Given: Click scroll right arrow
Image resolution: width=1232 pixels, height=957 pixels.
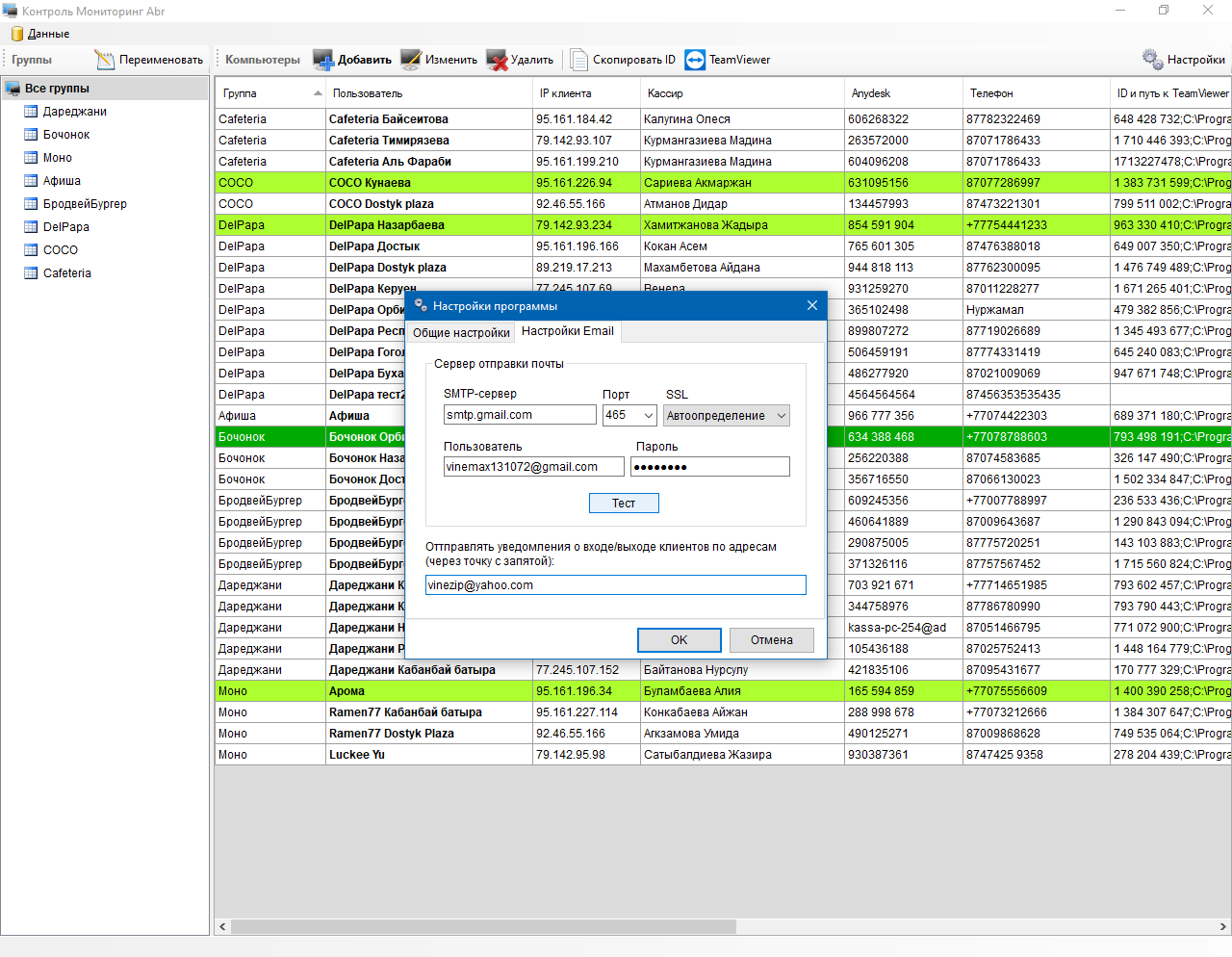Looking at the screenshot, I should pos(1223,927).
